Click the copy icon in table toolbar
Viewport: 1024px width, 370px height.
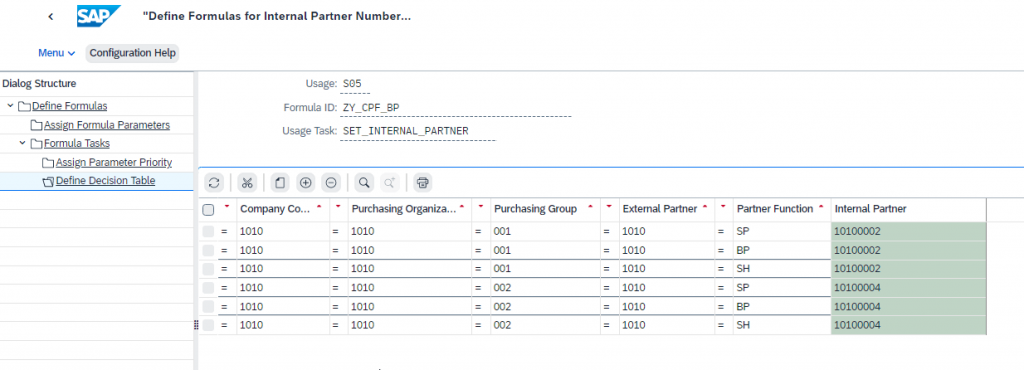(280, 183)
